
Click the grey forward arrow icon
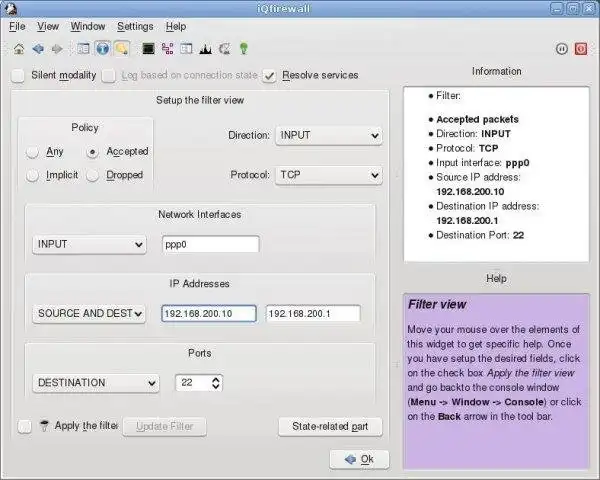(57, 49)
